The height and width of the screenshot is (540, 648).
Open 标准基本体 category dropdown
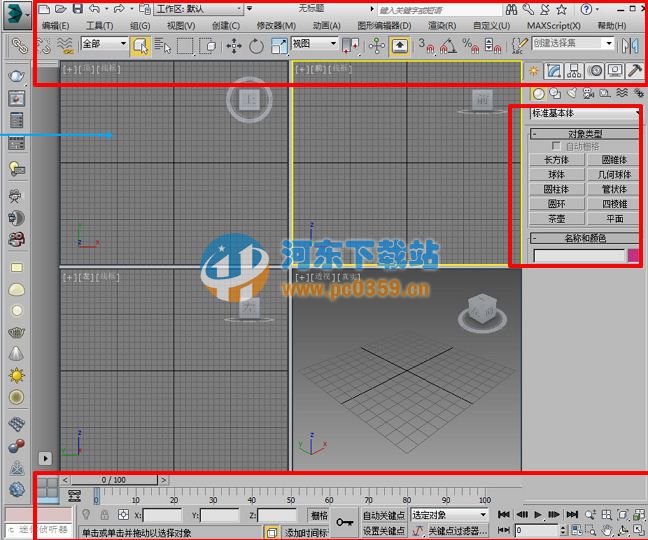tap(584, 113)
